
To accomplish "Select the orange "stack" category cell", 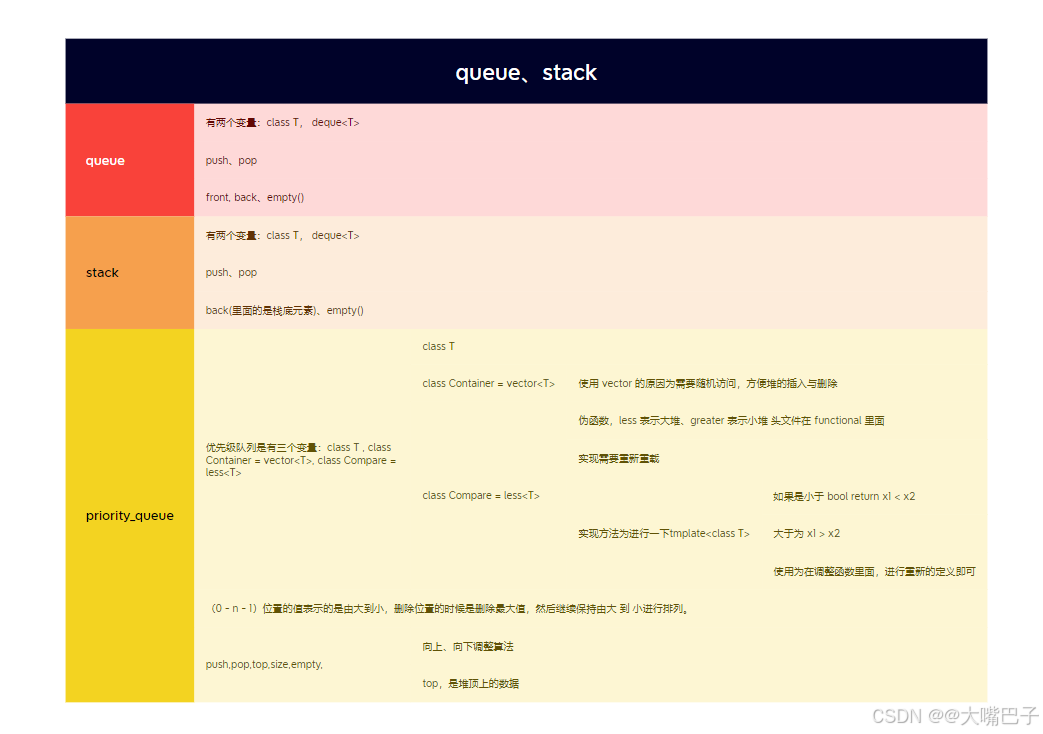I will 130,272.
